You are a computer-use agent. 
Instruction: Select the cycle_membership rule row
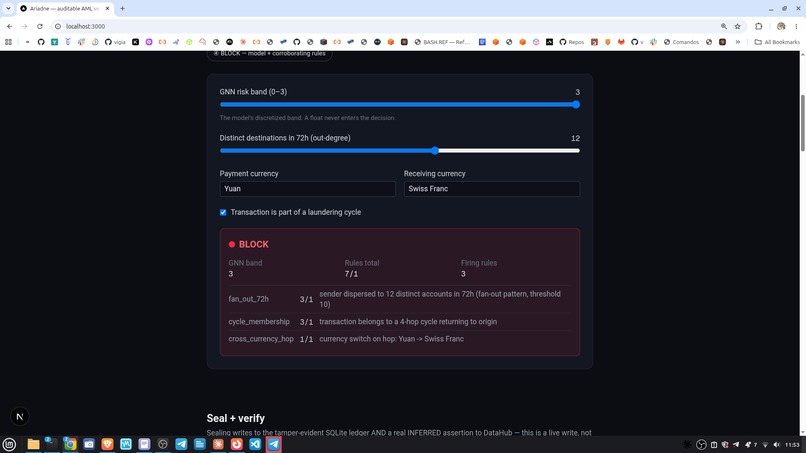click(399, 322)
